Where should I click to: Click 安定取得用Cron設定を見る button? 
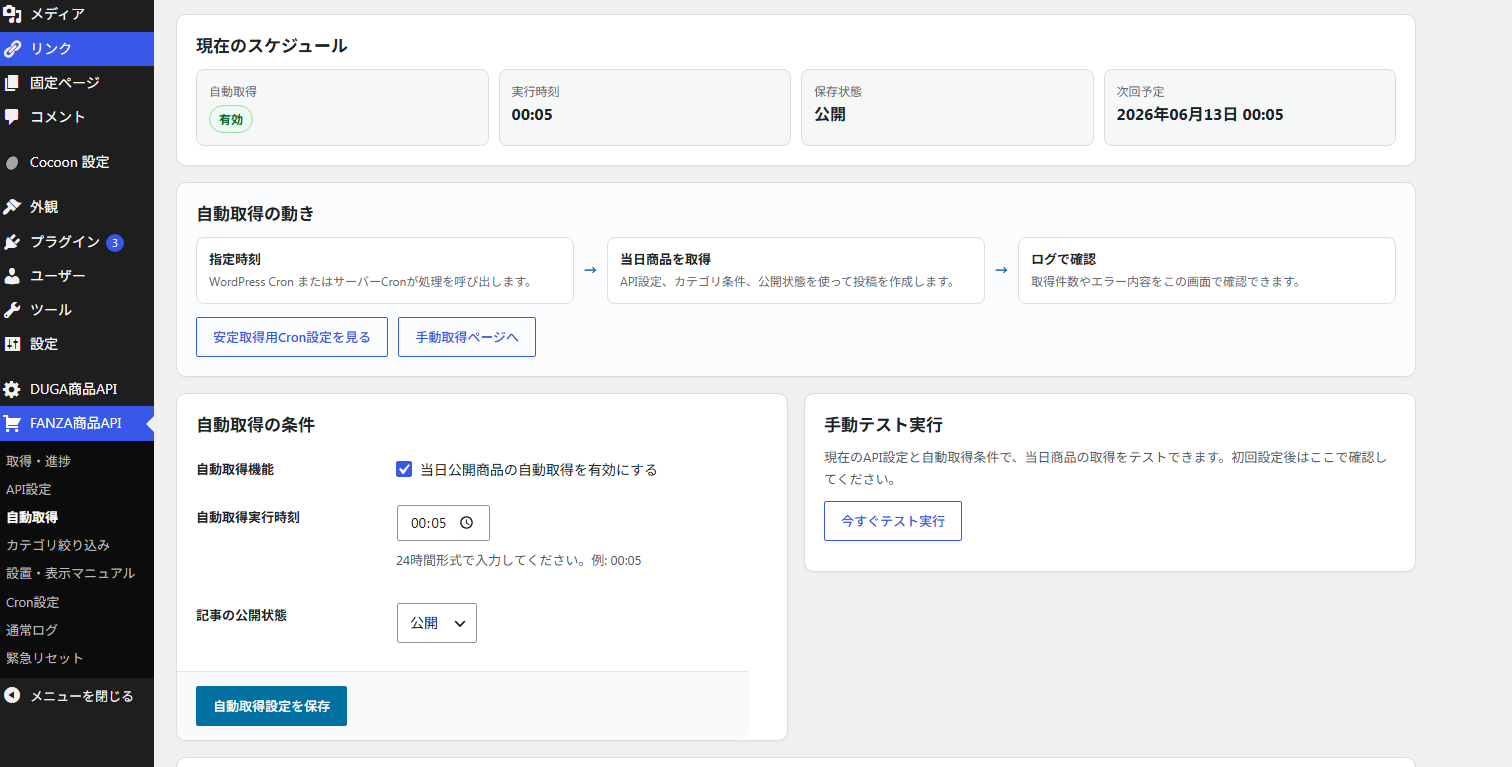pyautogui.click(x=292, y=337)
